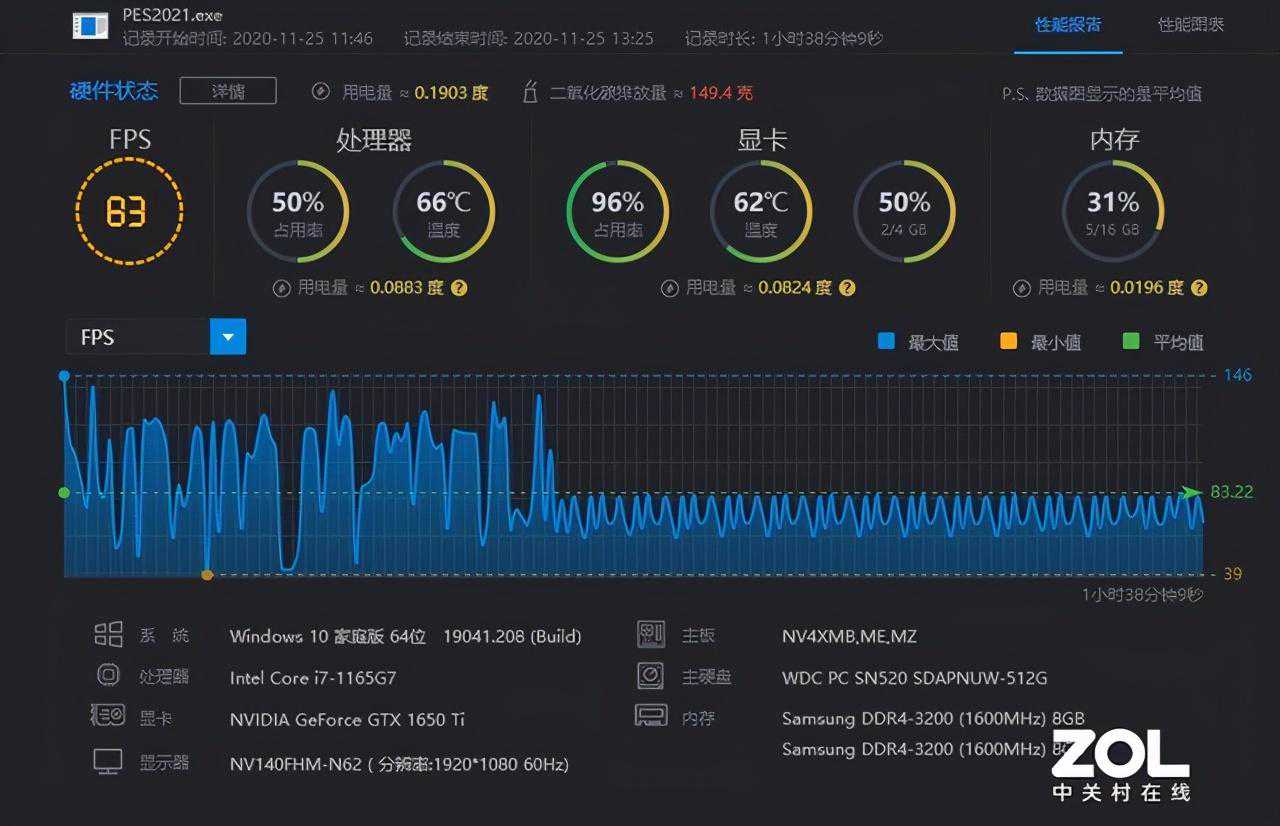Click the monitor display icon in hardware list
The image size is (1280, 826).
[108, 762]
